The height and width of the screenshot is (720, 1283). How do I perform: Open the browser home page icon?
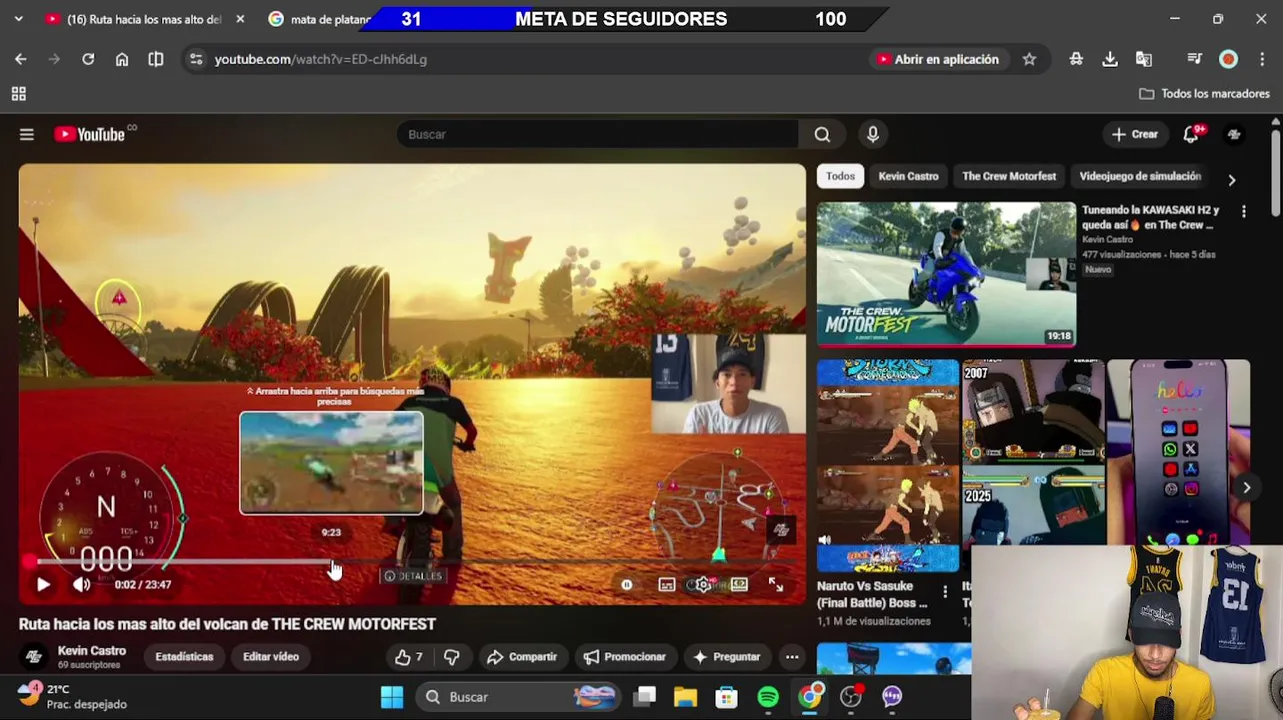[122, 59]
